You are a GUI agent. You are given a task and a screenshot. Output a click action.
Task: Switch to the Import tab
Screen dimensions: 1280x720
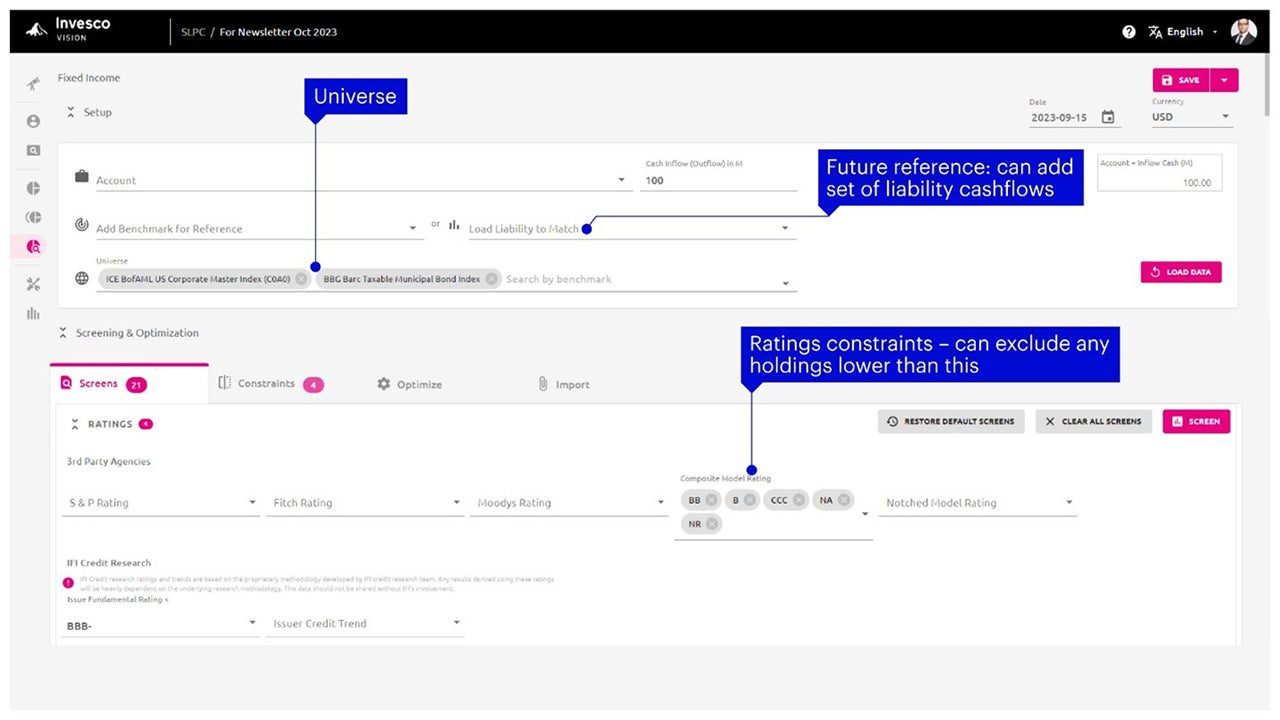(564, 384)
